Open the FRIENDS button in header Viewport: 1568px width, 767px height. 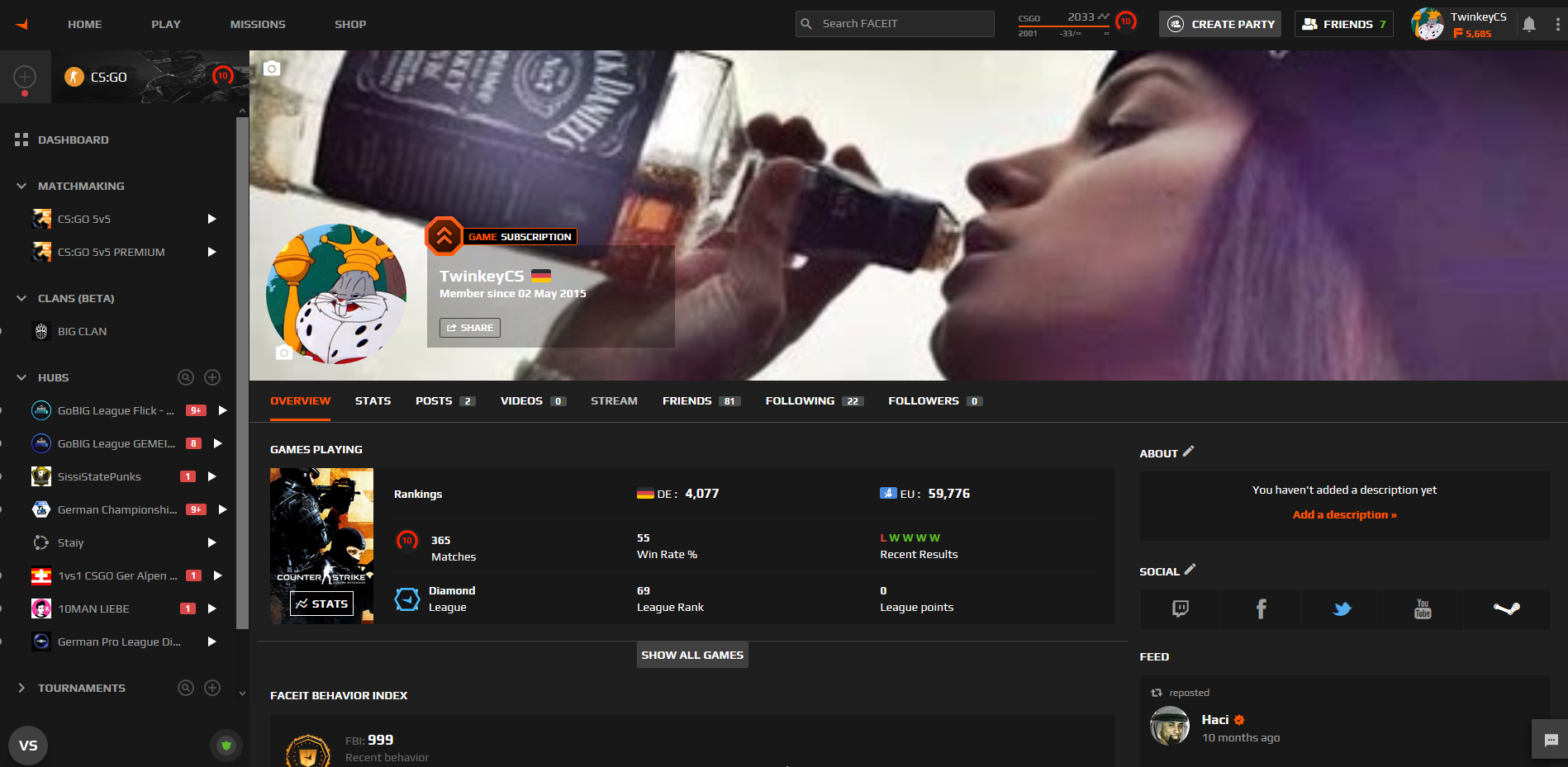(1344, 24)
